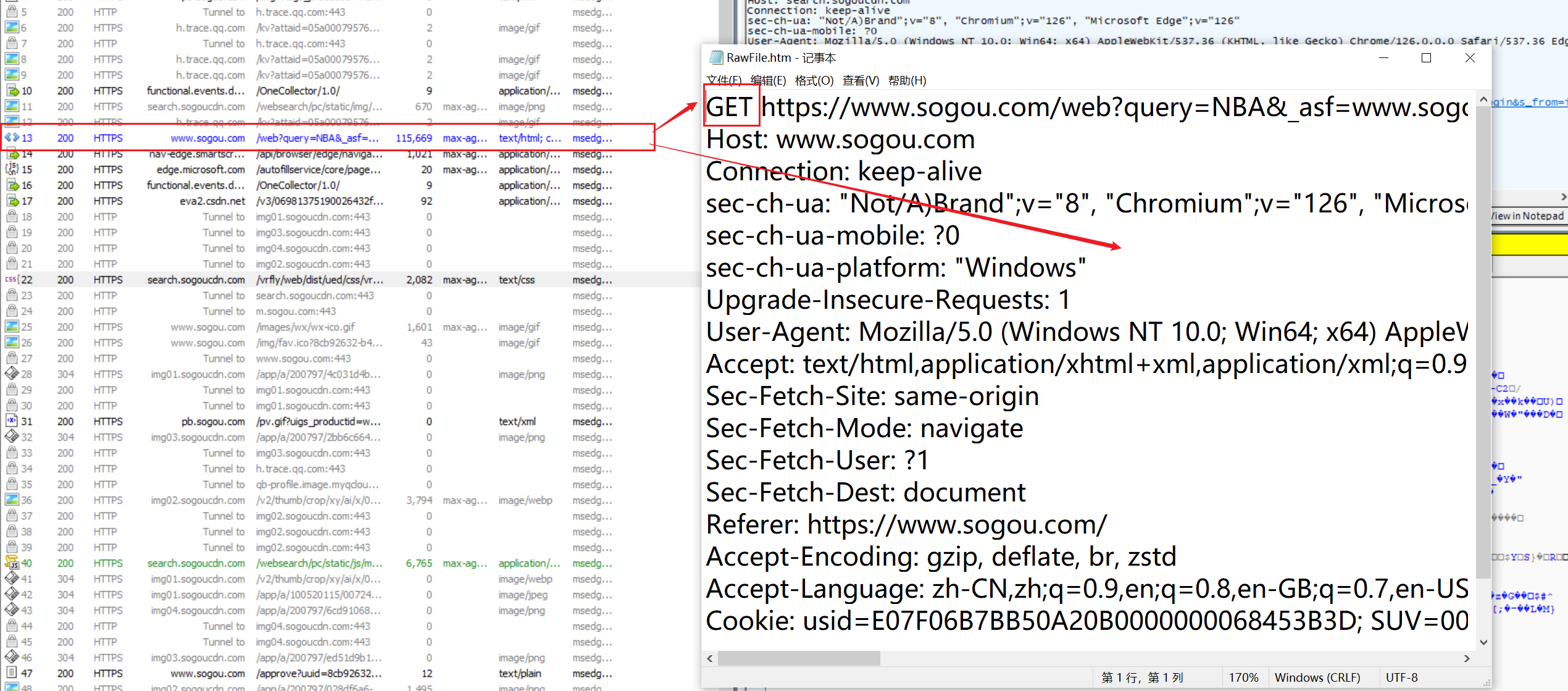Click the Sec-Fetch-Mode: navigate line

tap(864, 429)
